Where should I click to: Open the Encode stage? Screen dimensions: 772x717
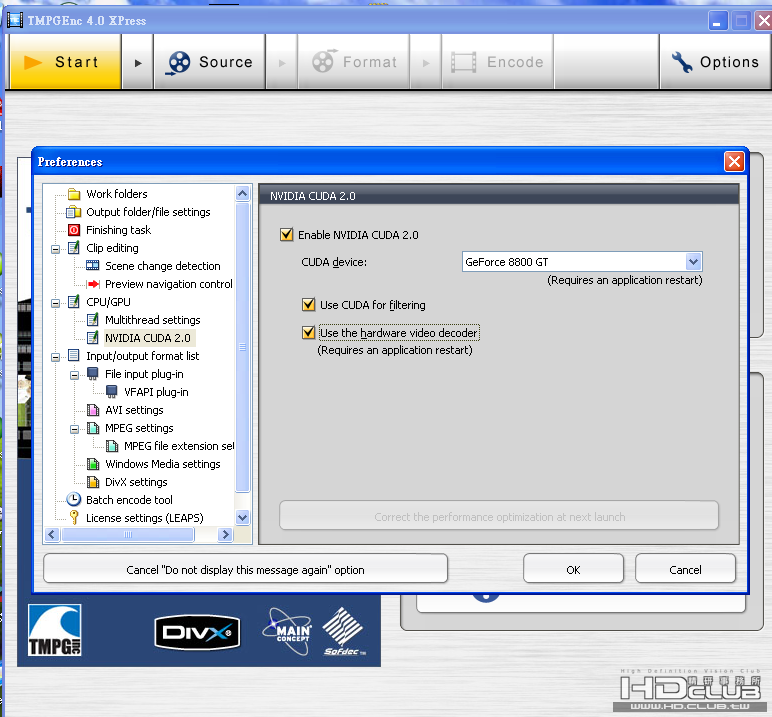pos(498,62)
